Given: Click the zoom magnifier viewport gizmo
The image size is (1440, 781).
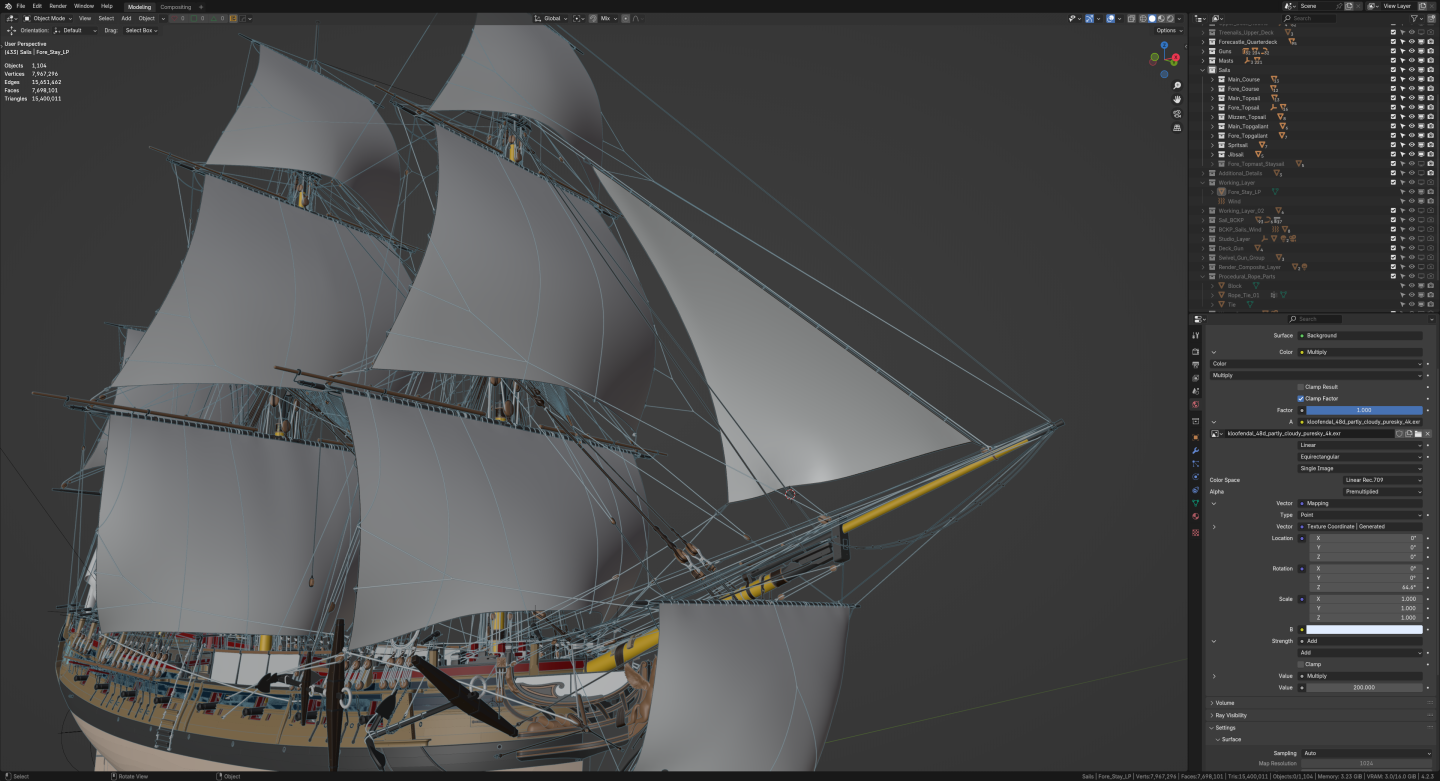Looking at the screenshot, I should click(1177, 86).
